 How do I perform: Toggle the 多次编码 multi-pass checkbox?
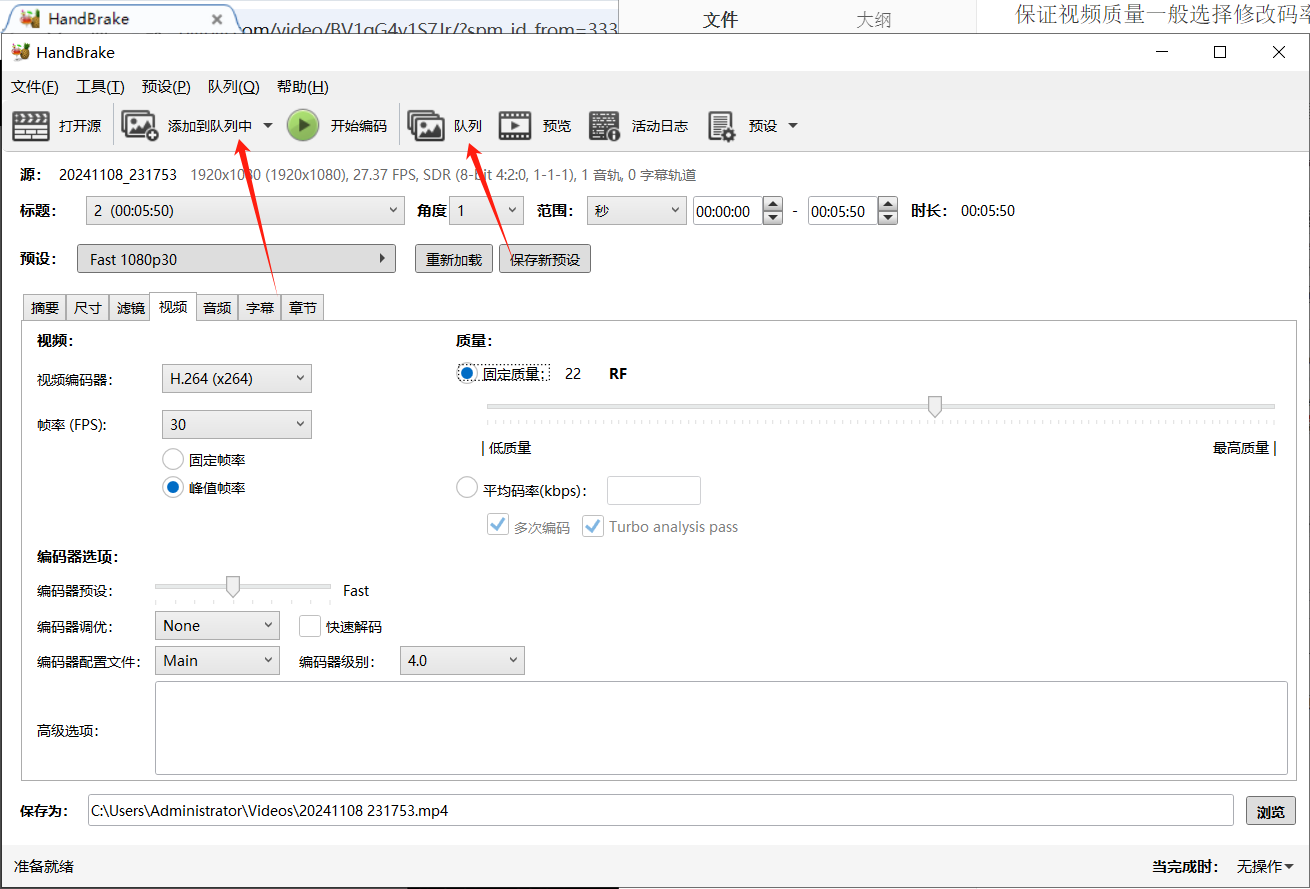(498, 525)
